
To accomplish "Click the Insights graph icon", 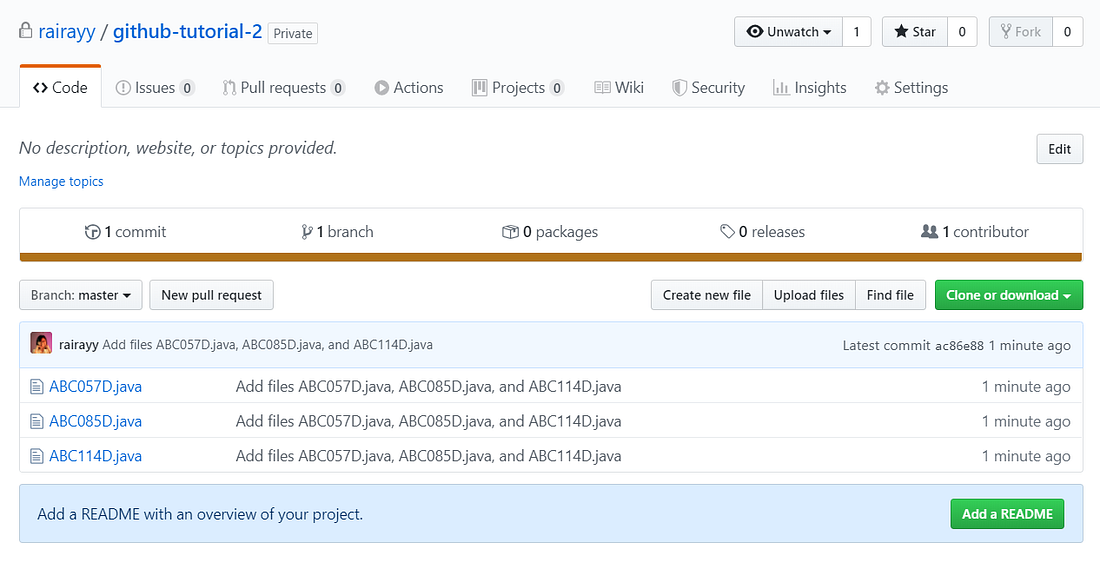I will point(781,88).
